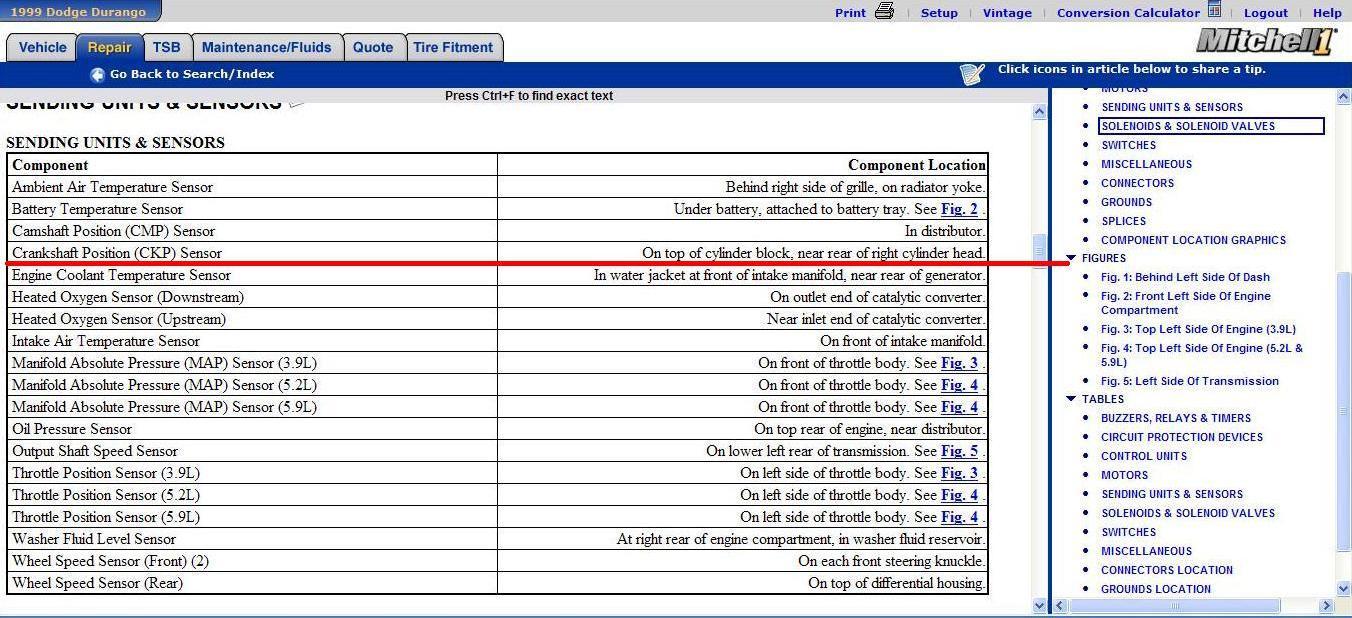Click the Go Back arrow icon
1352x618 pixels.
(97, 74)
